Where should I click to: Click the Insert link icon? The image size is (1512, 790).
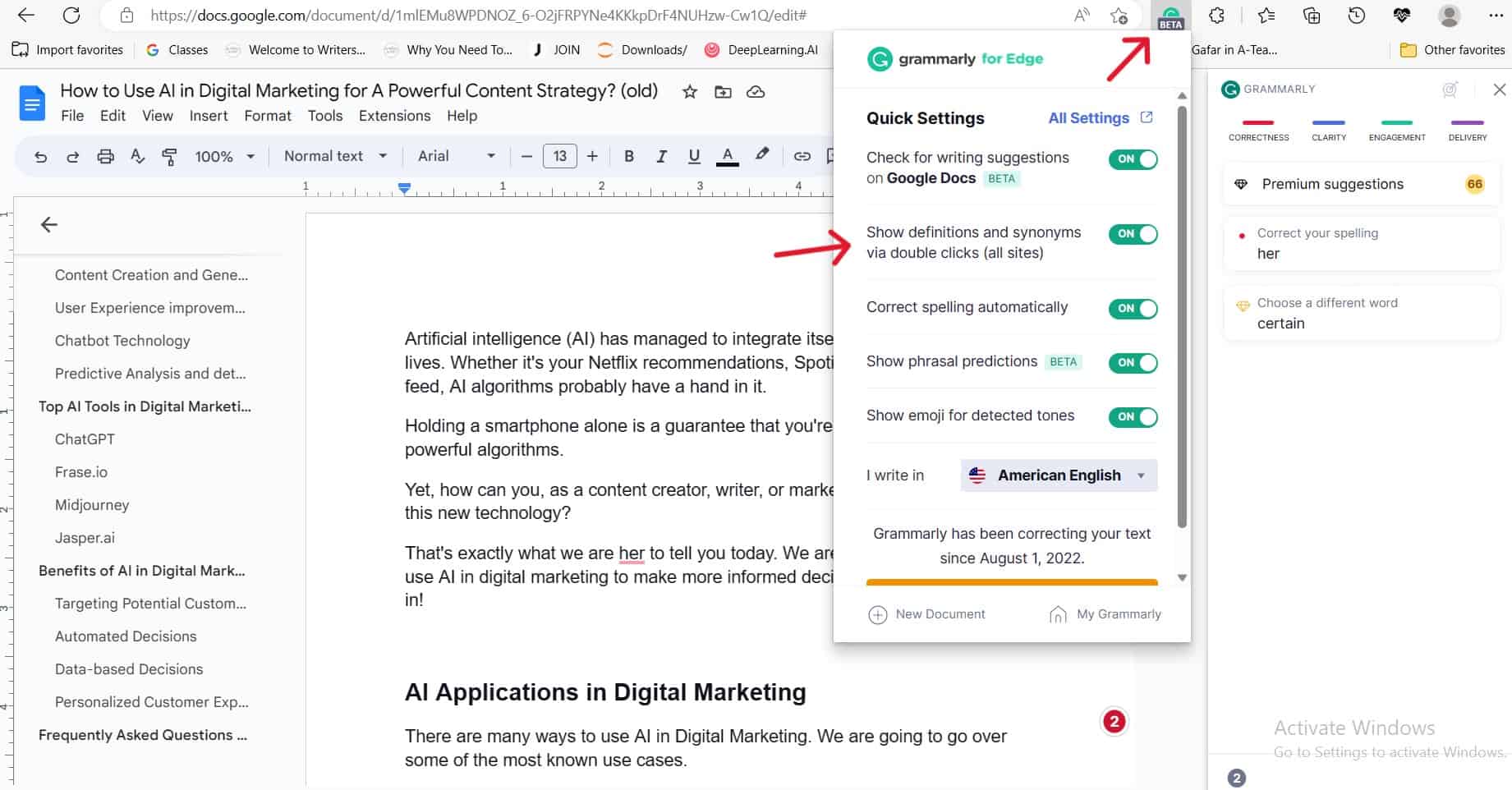click(x=802, y=155)
